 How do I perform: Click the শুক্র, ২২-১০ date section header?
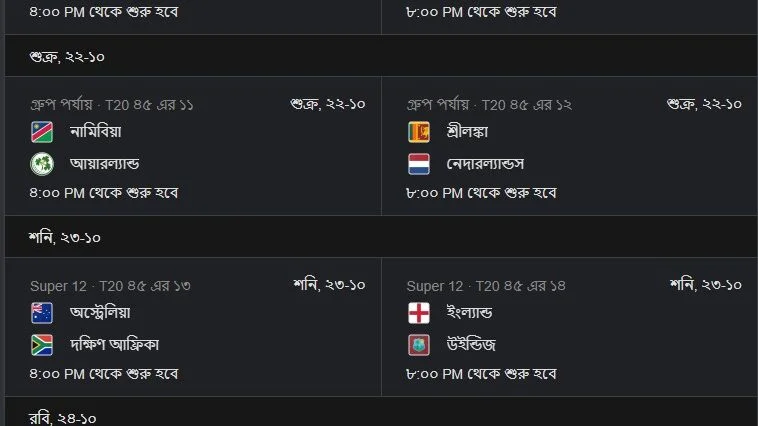(x=381, y=56)
